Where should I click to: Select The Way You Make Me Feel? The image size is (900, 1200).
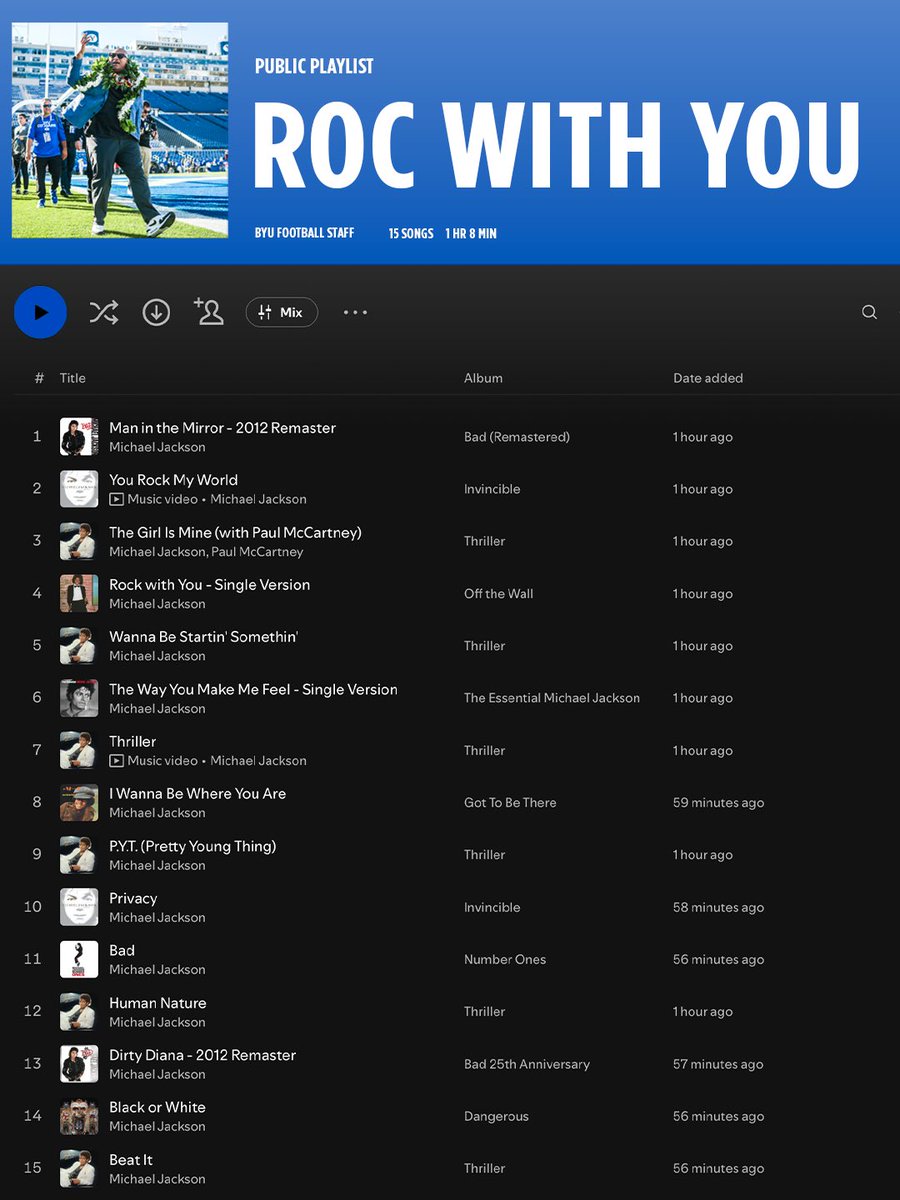(253, 689)
